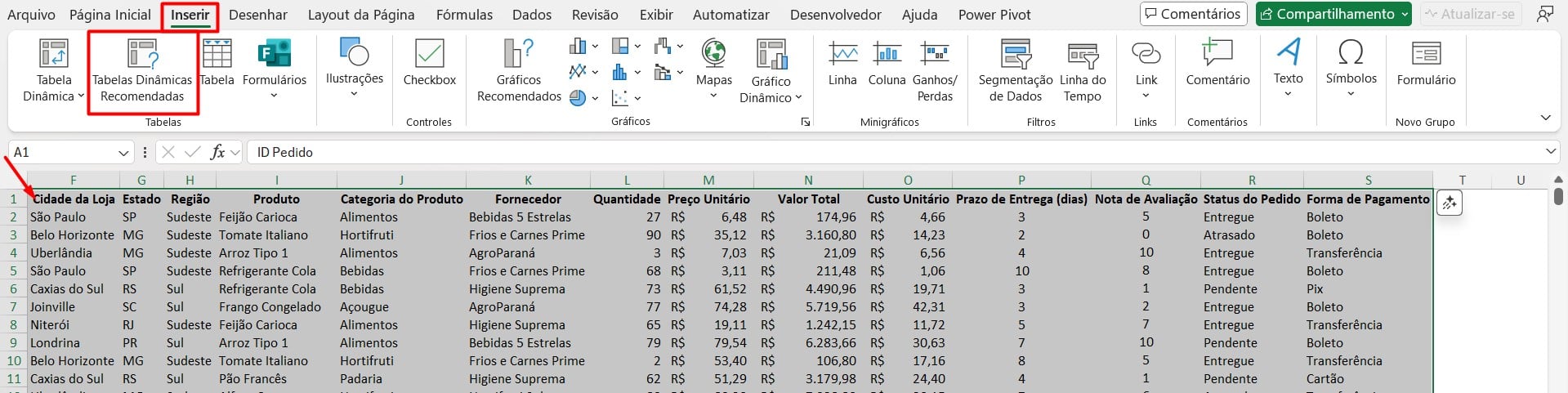Open the Comentários pane button
This screenshot has height=393, width=1568.
point(1193,14)
